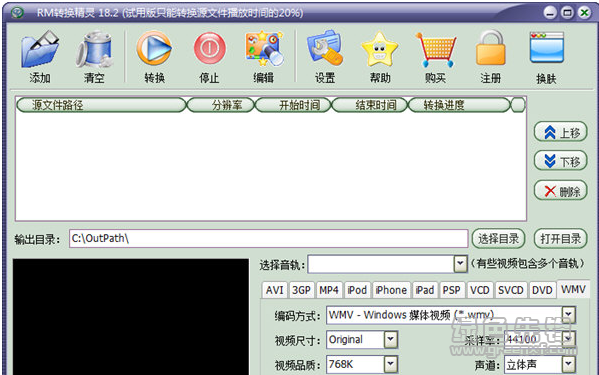Viewport: 599px width, 375px height.
Task: Click the 换肤 (Change skin) window icon
Action: (x=547, y=48)
